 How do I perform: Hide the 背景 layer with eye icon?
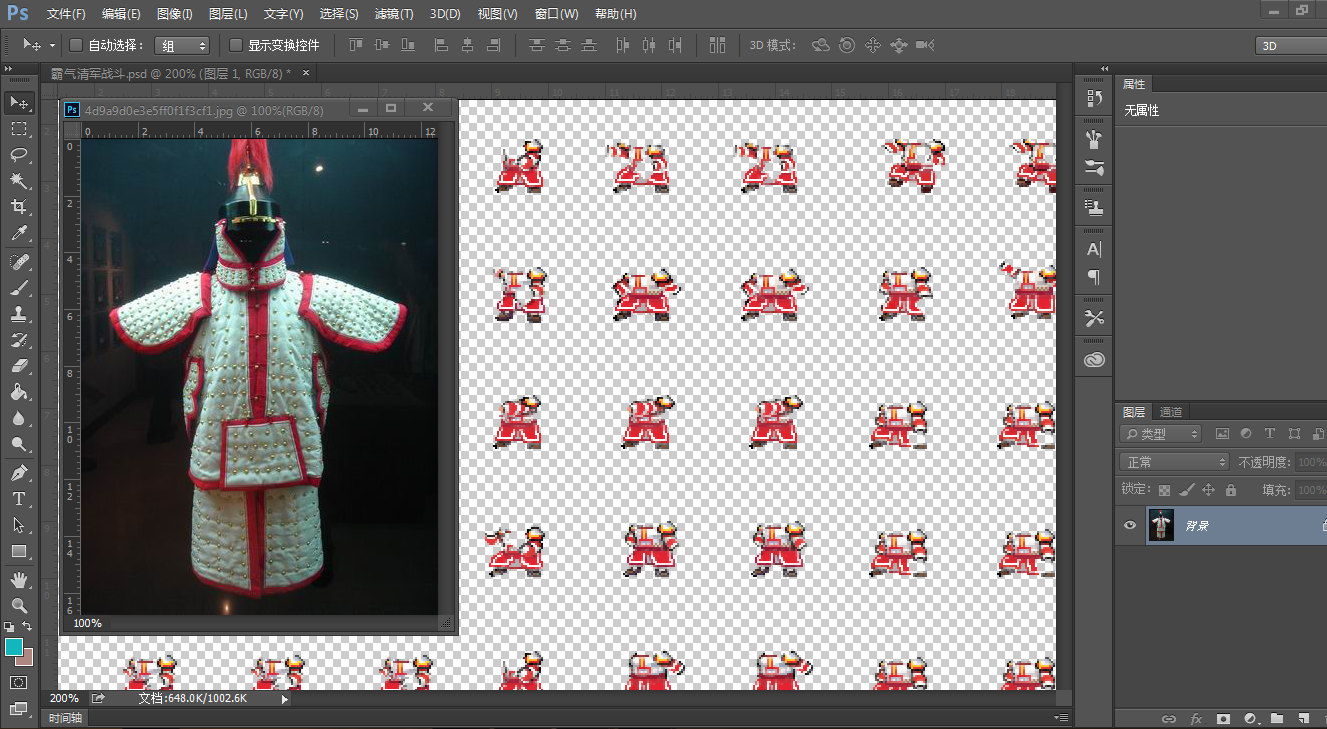click(1130, 525)
